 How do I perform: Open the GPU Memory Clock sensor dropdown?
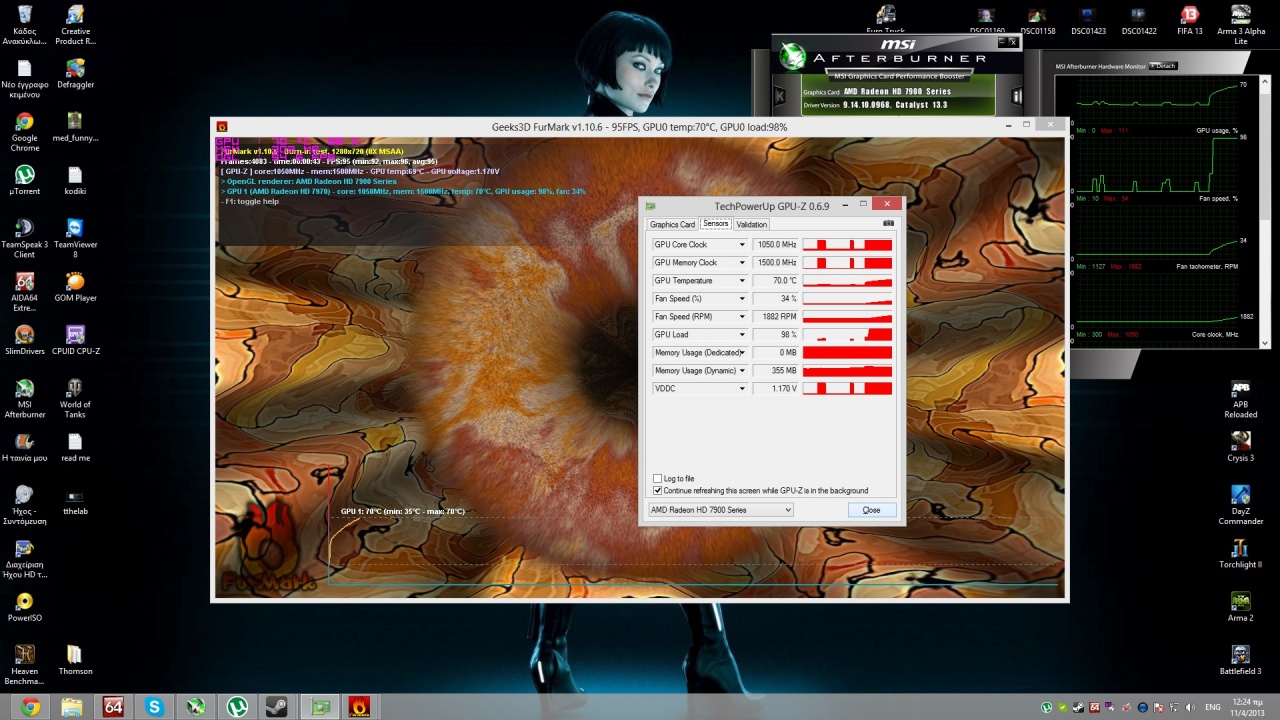coord(742,263)
